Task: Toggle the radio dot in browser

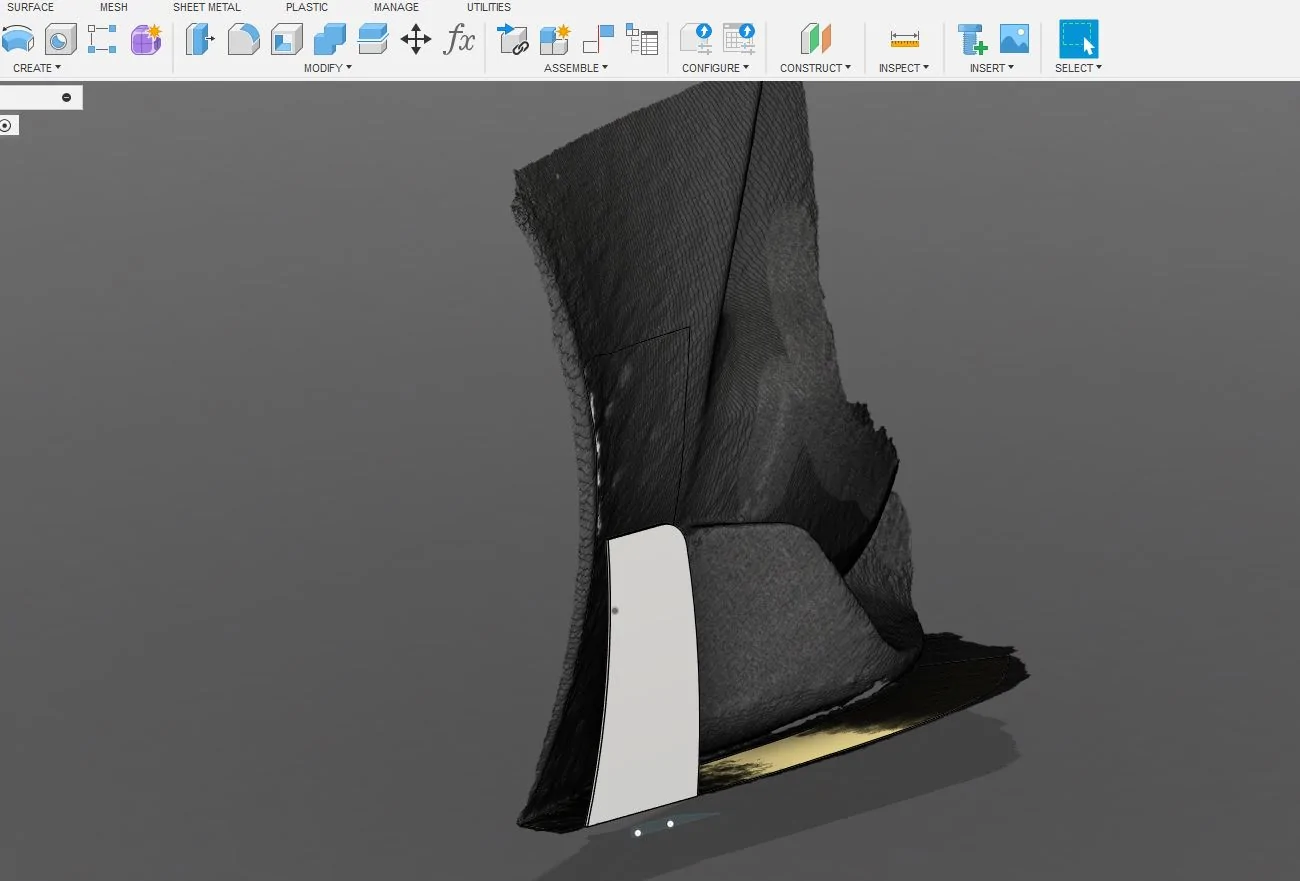Action: coord(6,125)
